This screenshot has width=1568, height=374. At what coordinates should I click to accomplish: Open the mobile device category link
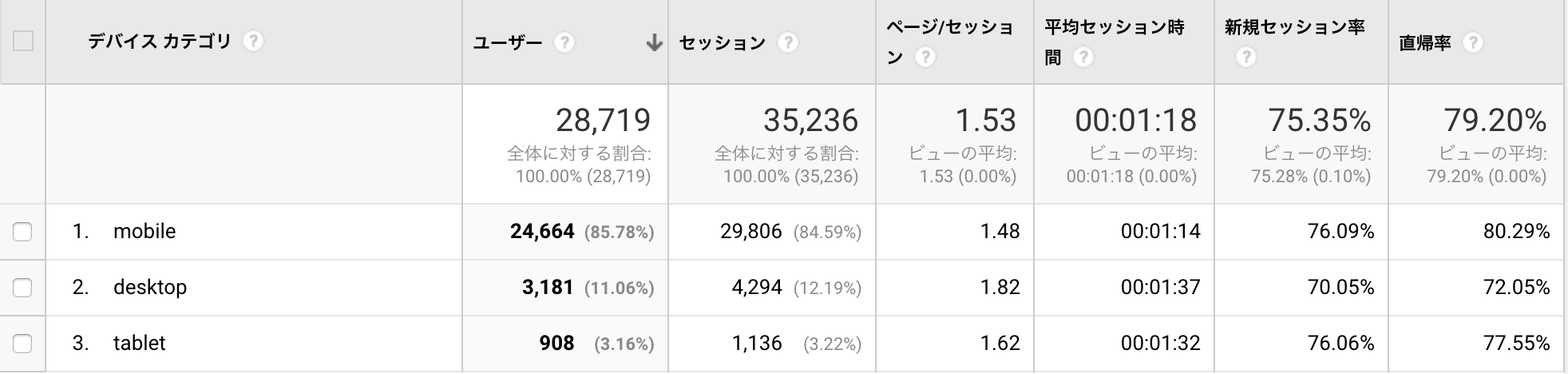pyautogui.click(x=145, y=232)
